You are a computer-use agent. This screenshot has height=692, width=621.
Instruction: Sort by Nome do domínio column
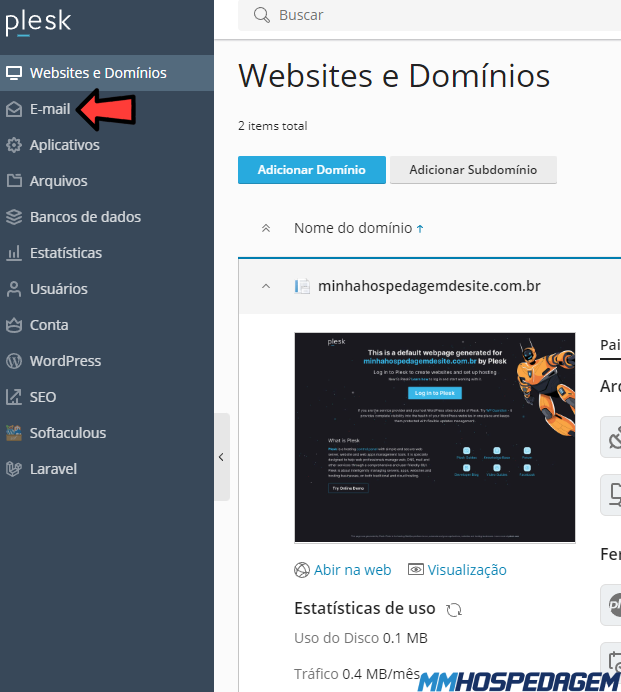point(358,228)
